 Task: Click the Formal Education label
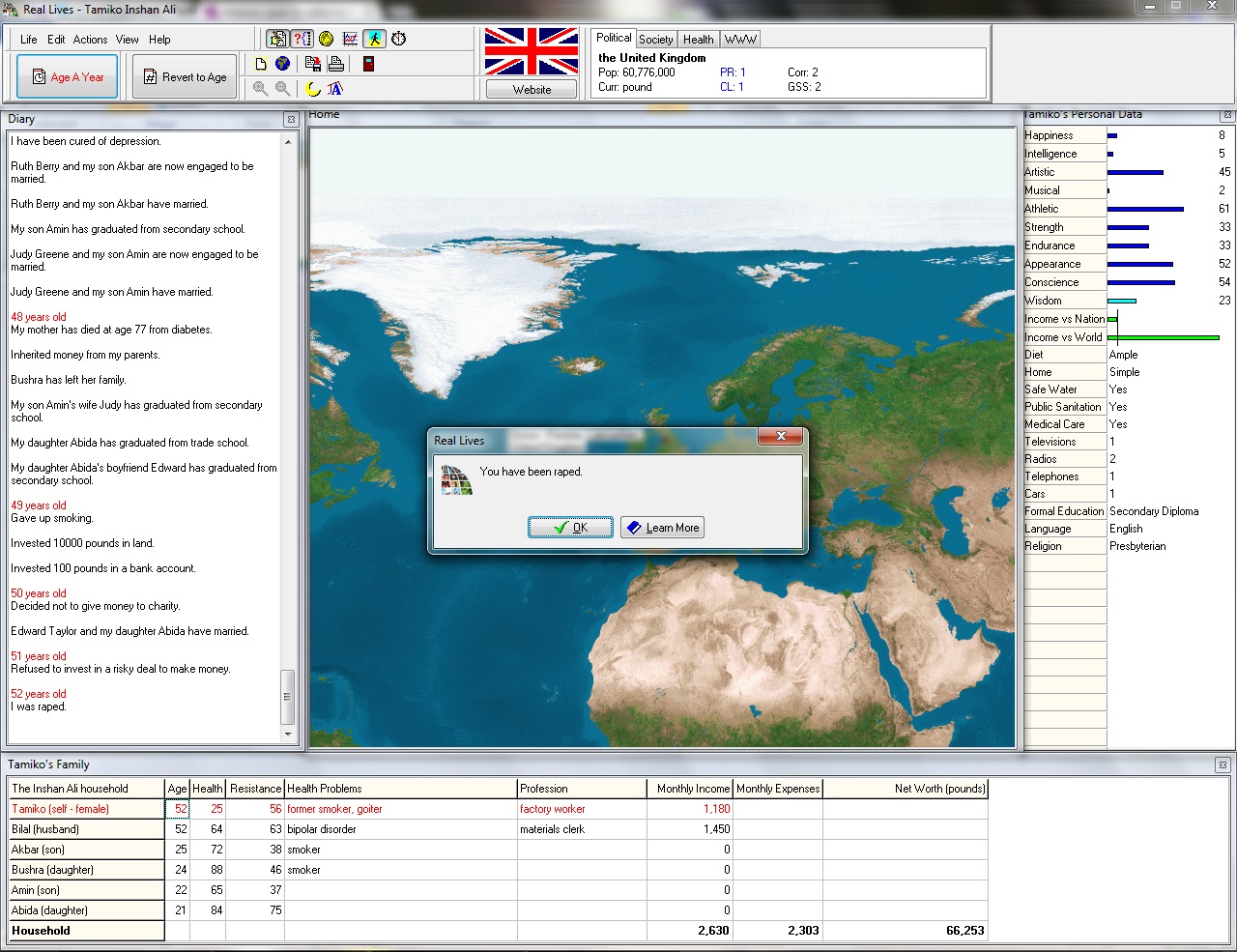[1064, 511]
